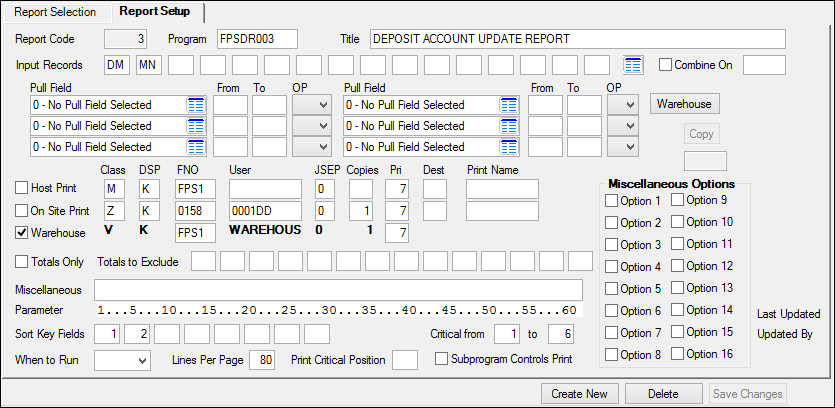Viewport: 835px width, 408px height.
Task: Switch to the Report Selection tab
Action: [x=56, y=12]
